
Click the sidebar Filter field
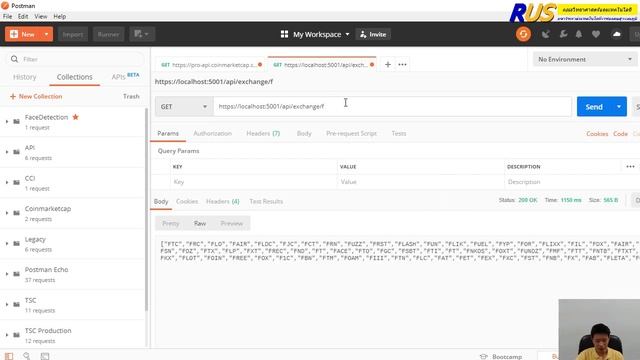tap(75, 59)
